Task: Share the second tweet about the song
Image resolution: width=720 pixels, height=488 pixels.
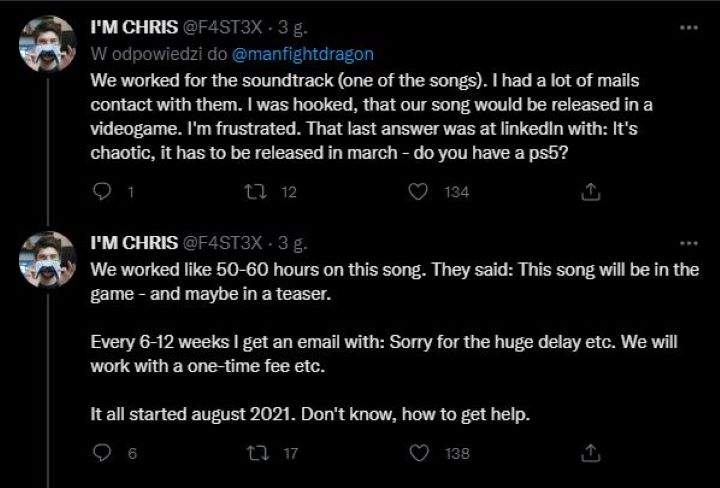Action: (x=590, y=454)
